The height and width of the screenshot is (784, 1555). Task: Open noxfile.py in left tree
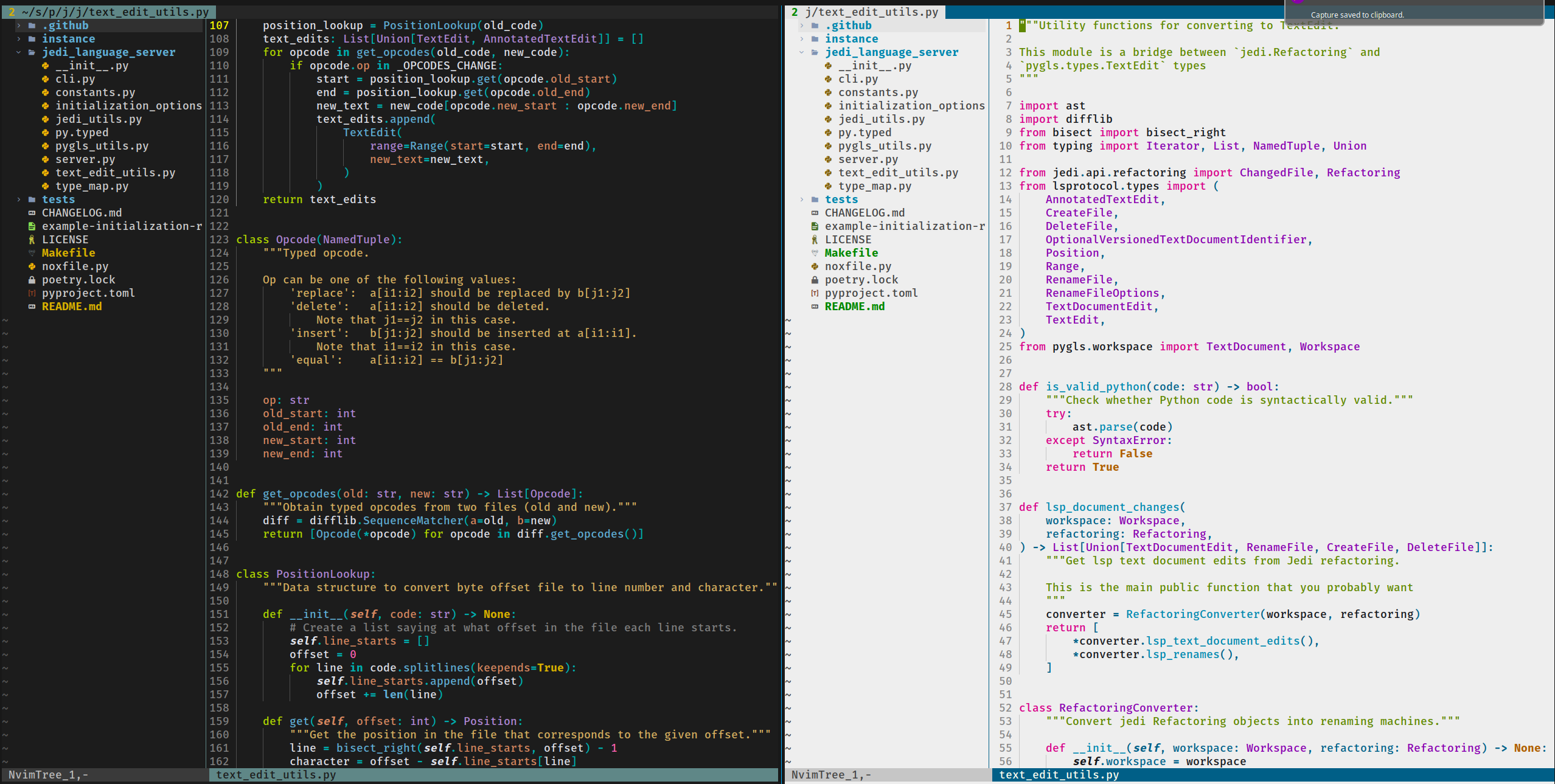point(75,266)
